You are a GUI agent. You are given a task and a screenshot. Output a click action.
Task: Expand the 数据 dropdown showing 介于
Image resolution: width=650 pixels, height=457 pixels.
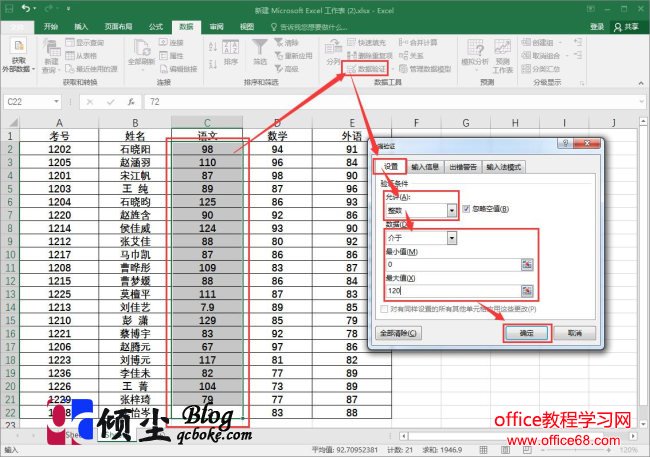click(x=451, y=238)
